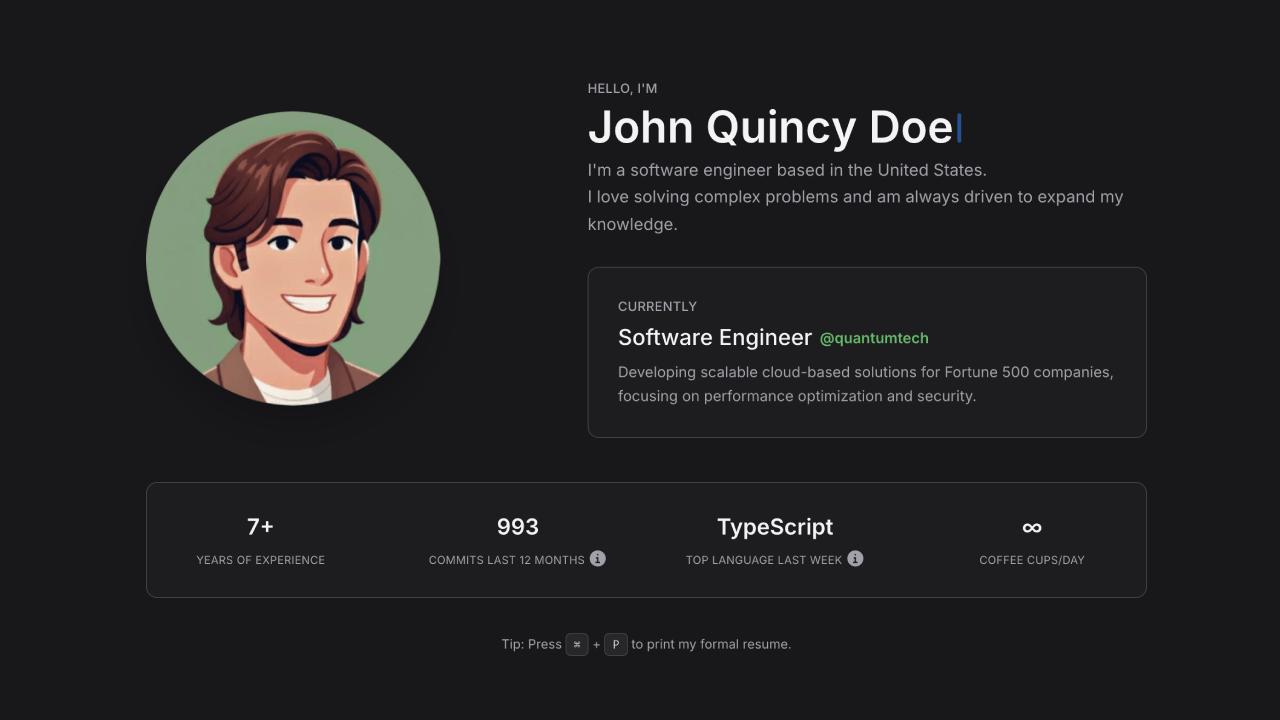
Task: Click the "HELLO, I'M" greeting label
Action: tap(622, 89)
